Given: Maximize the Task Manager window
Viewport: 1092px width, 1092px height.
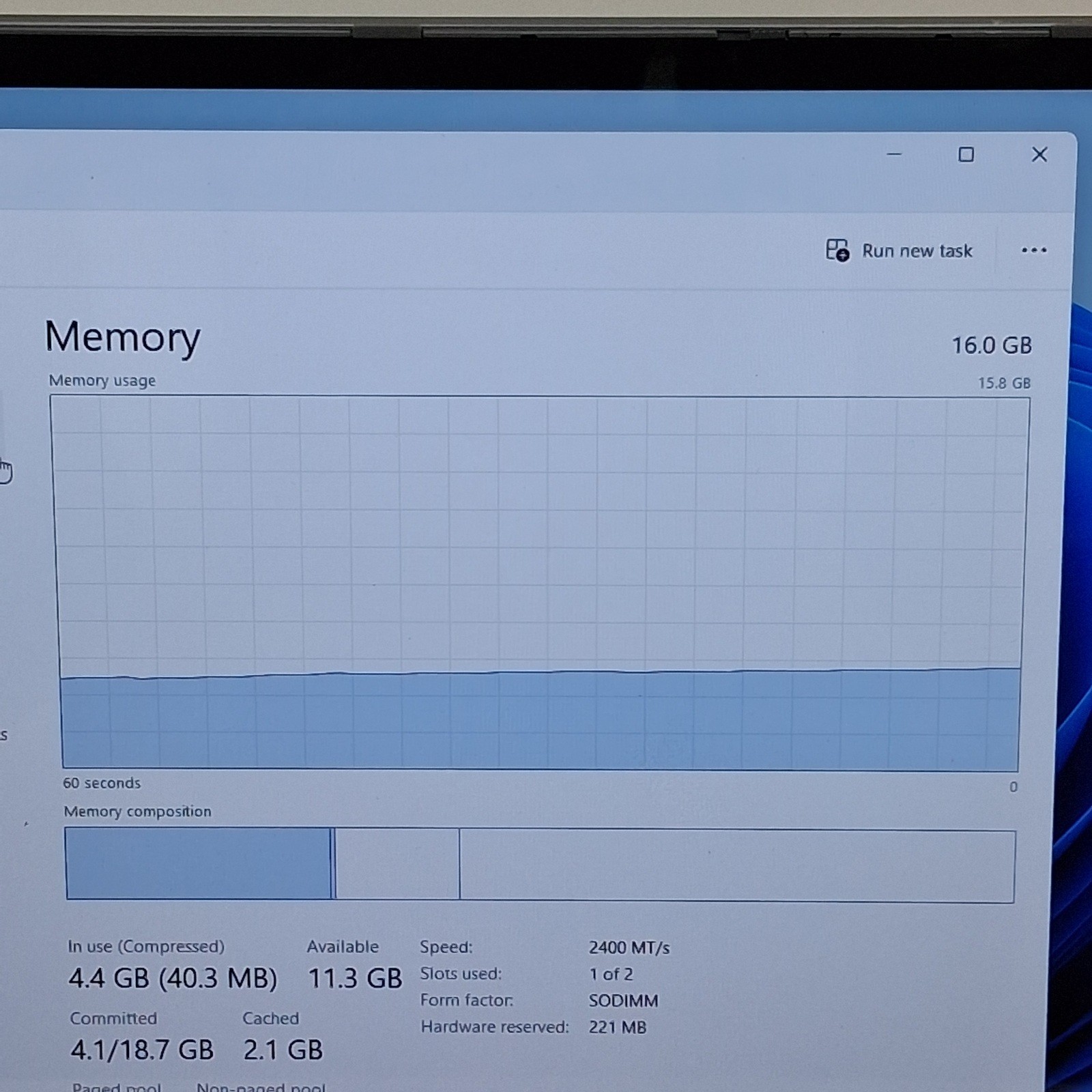Looking at the screenshot, I should point(966,155).
